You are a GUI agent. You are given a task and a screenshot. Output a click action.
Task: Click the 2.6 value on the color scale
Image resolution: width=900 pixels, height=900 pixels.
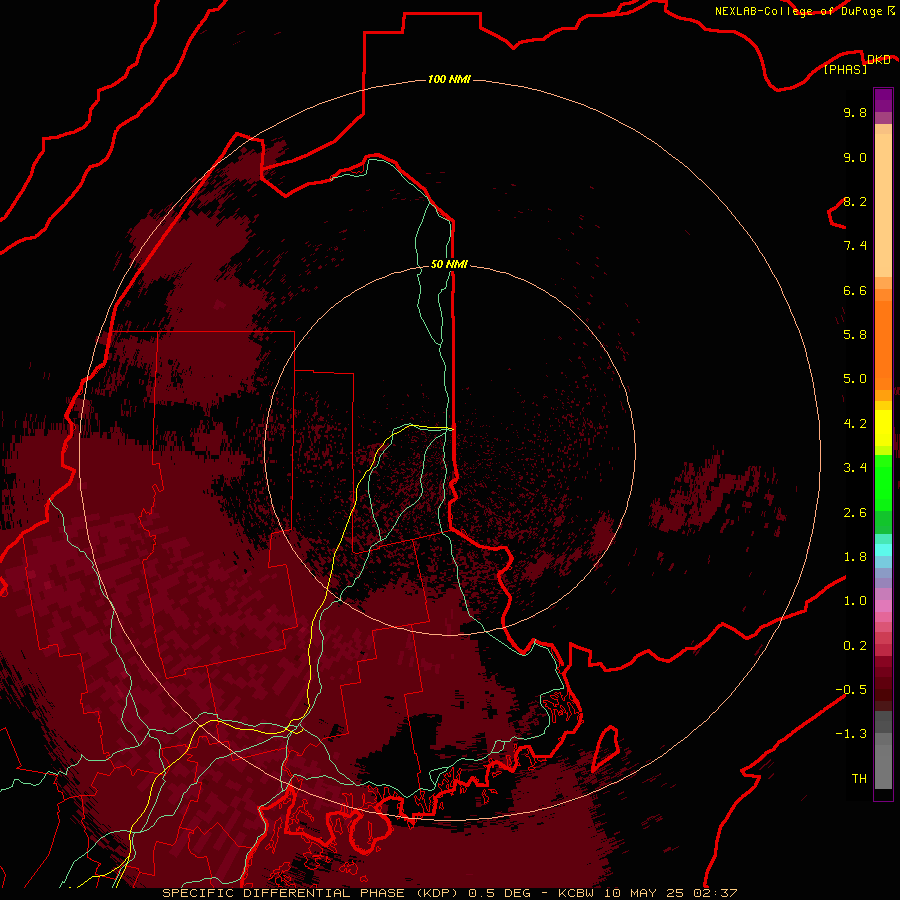(x=855, y=513)
